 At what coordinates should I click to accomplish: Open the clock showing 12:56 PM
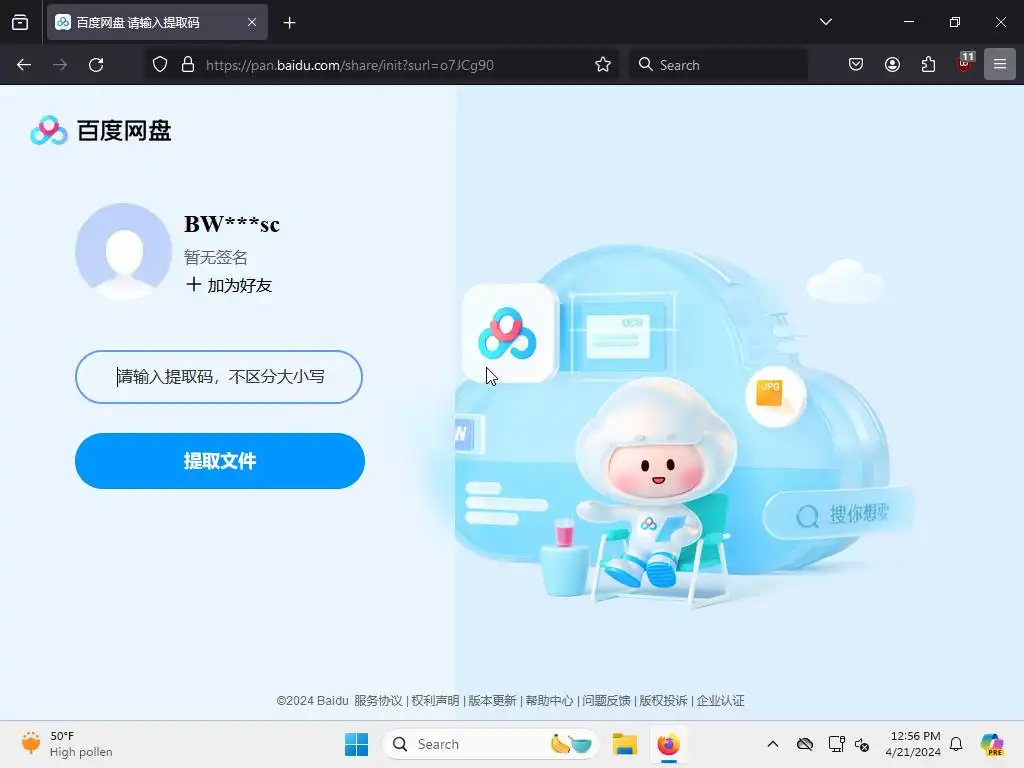click(913, 744)
